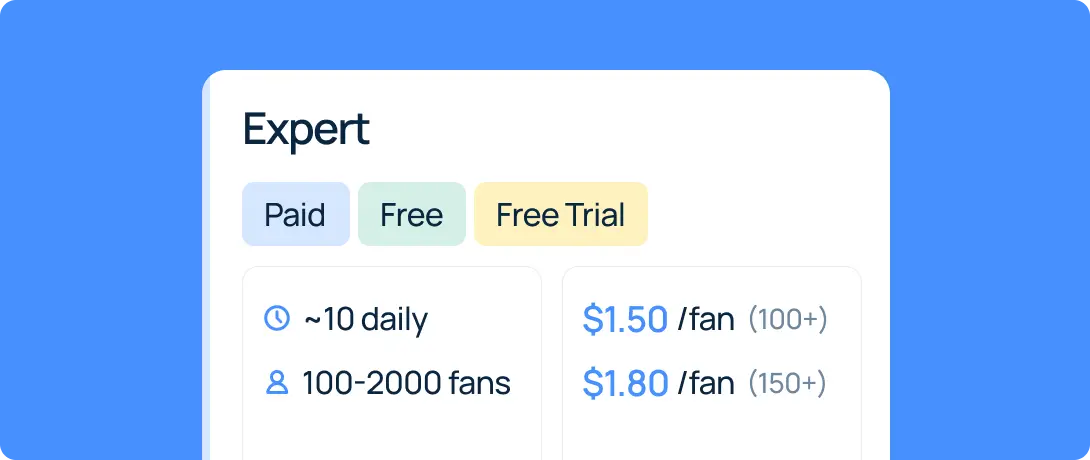Image resolution: width=1090 pixels, height=460 pixels.
Task: Click empty space below $1.80 in pricing box
Action: click(711, 434)
